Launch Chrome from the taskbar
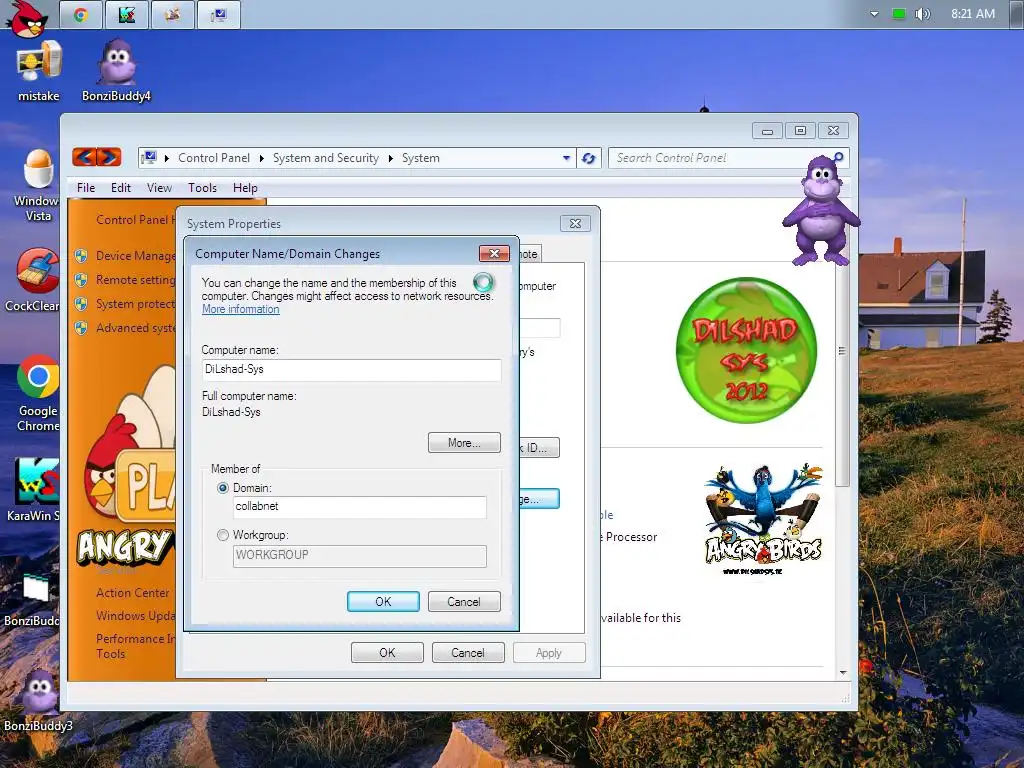The image size is (1024, 768). point(81,14)
